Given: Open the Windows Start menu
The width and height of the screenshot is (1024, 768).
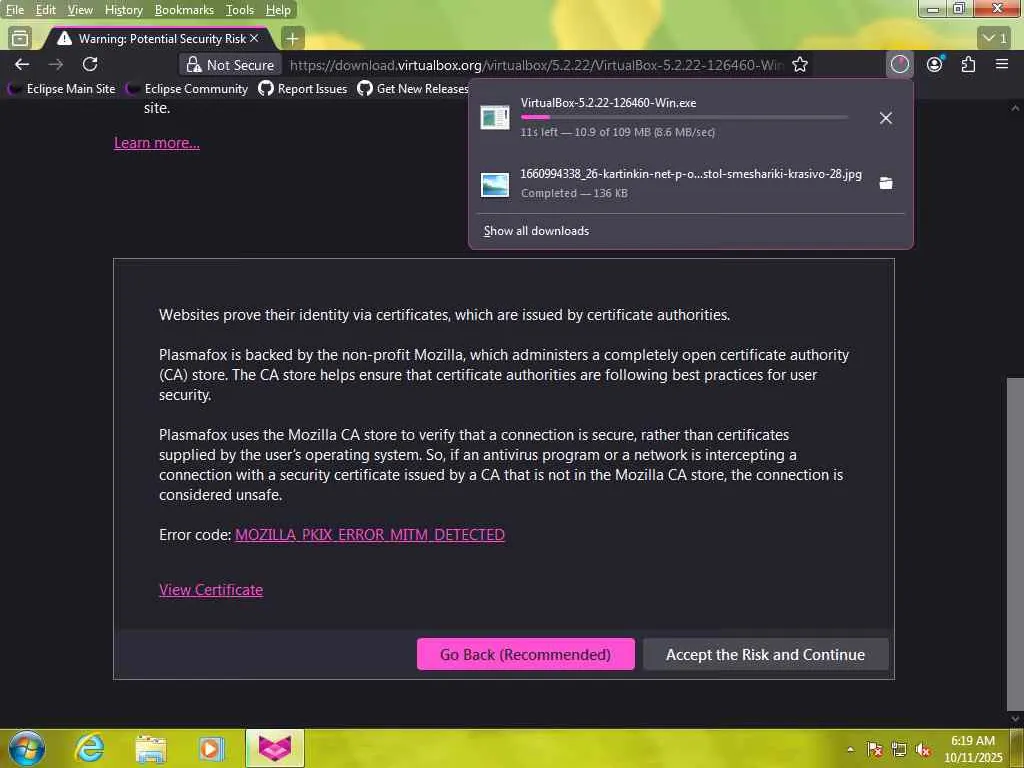Looking at the screenshot, I should point(26,748).
